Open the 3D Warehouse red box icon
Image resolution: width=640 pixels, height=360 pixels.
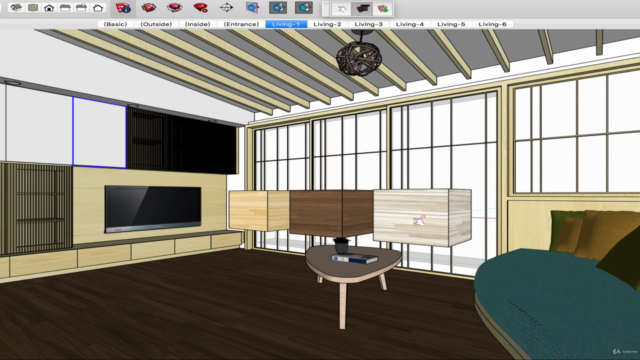(149, 7)
